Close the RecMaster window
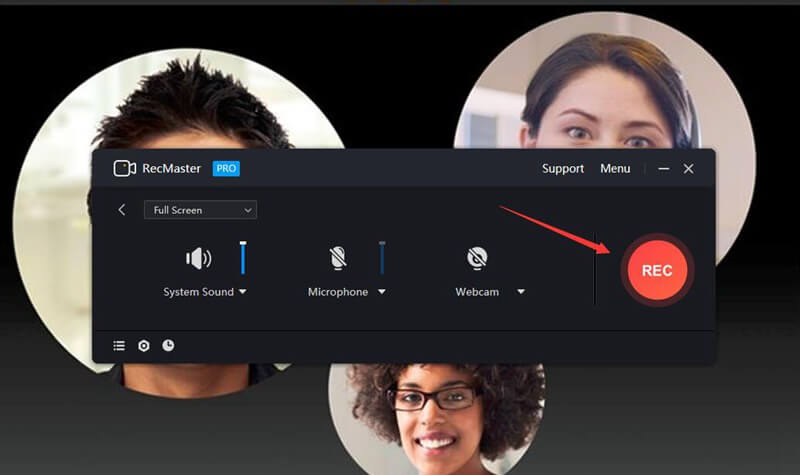This screenshot has width=800, height=475. [x=689, y=169]
